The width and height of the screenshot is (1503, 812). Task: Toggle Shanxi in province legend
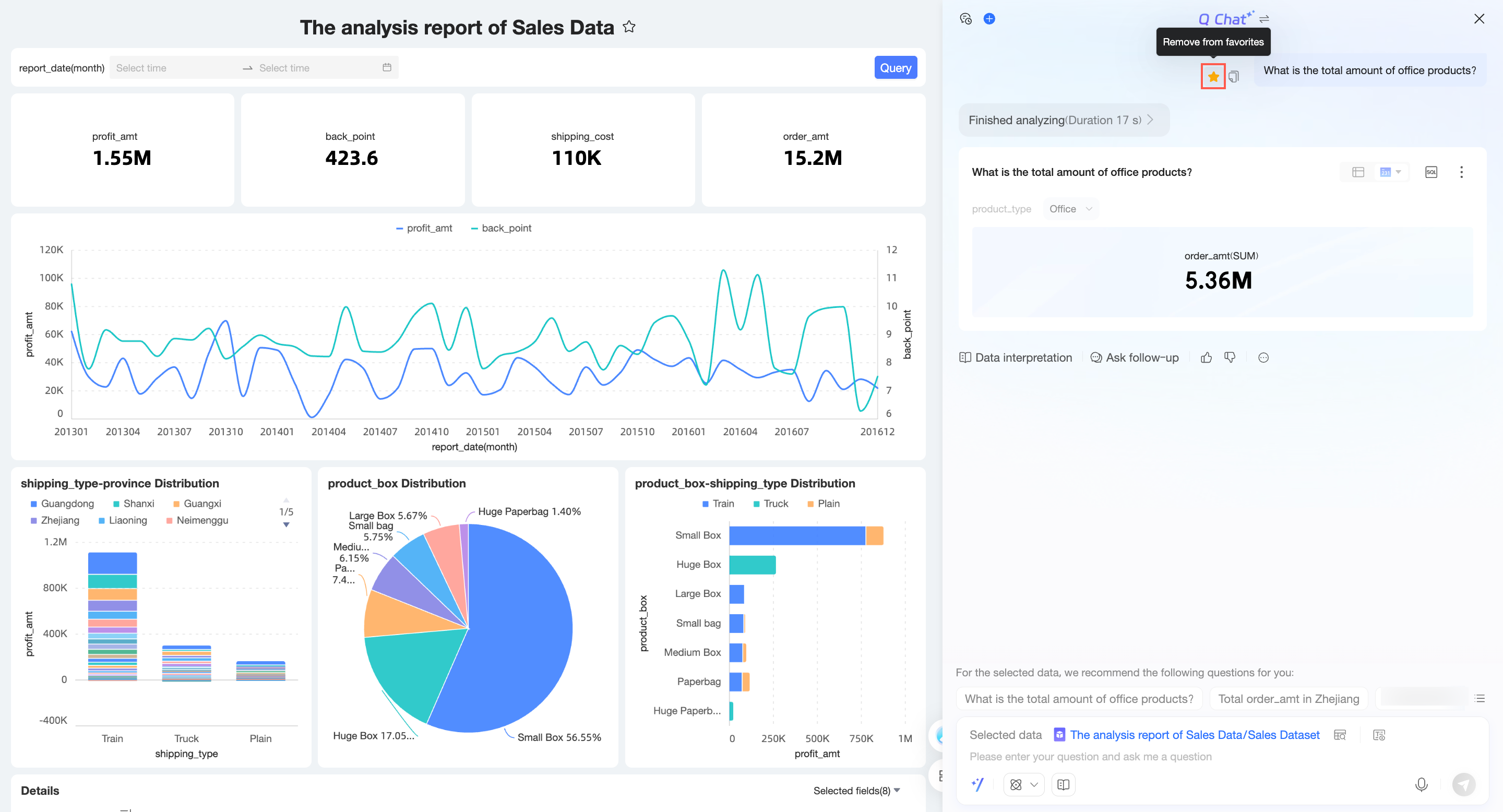133,504
